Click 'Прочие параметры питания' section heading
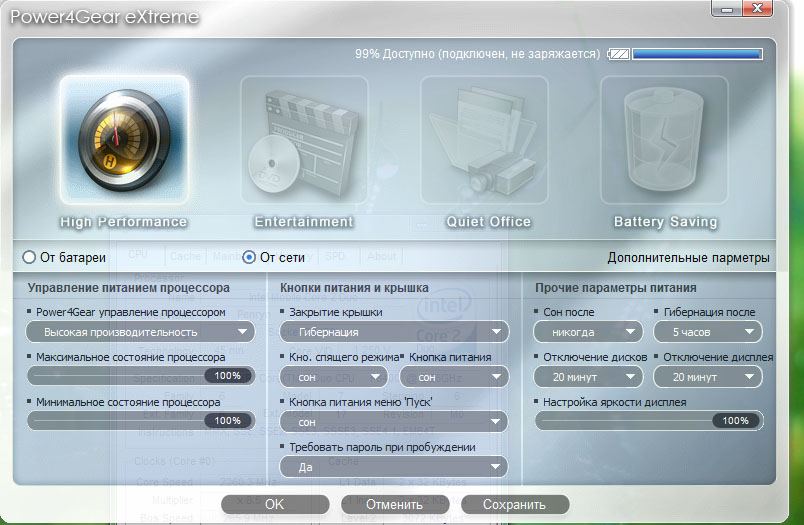 click(616, 288)
